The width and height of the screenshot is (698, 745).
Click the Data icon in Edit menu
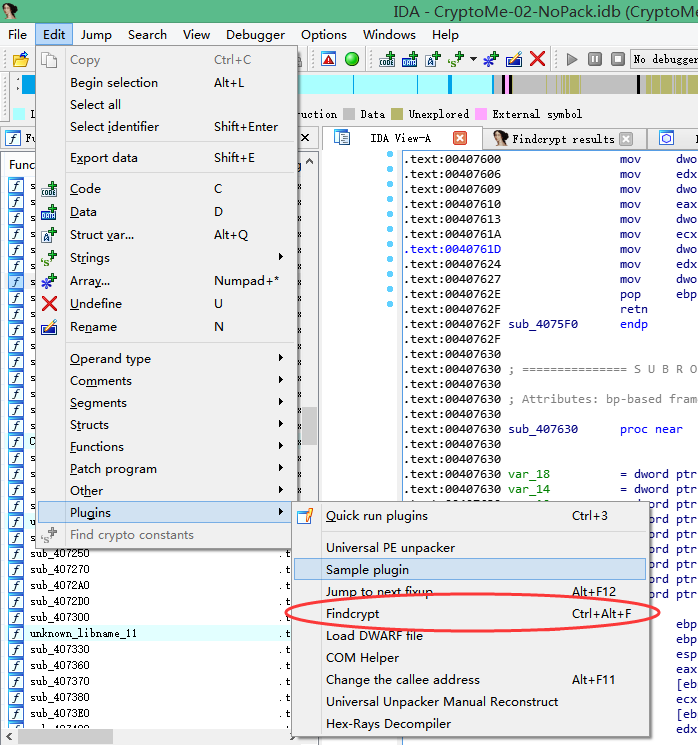coord(49,212)
